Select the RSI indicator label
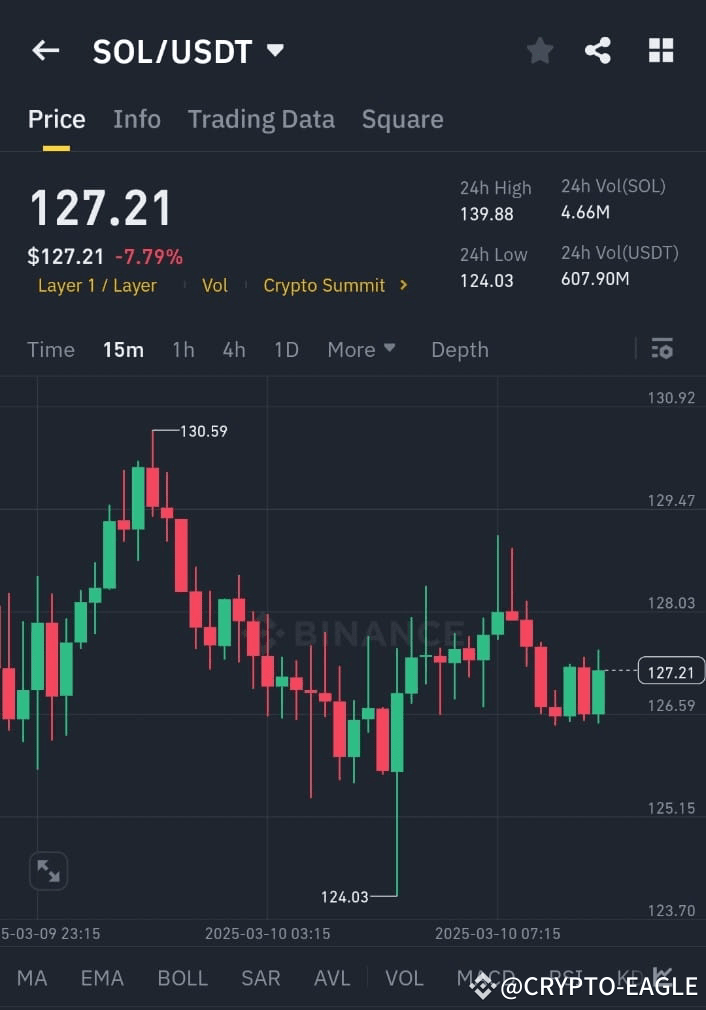 pyautogui.click(x=565, y=978)
